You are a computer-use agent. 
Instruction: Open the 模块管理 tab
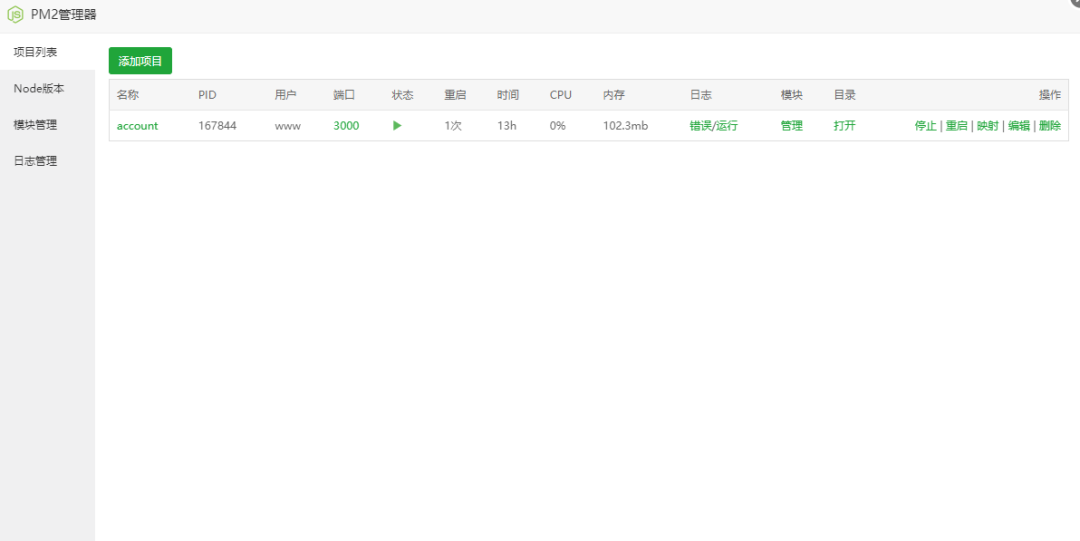point(48,125)
